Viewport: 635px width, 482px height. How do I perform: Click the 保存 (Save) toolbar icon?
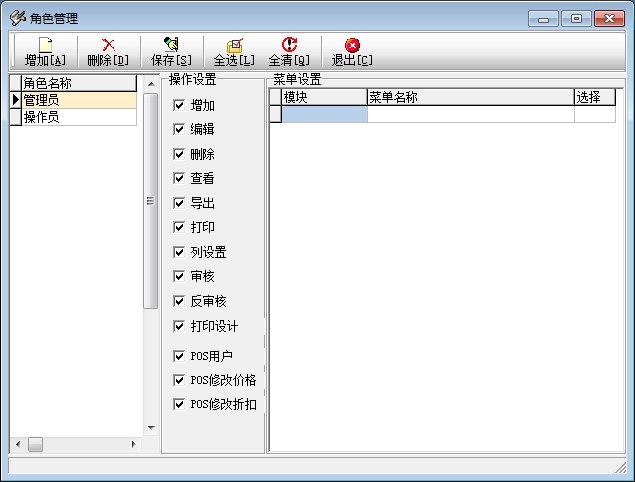(x=171, y=45)
